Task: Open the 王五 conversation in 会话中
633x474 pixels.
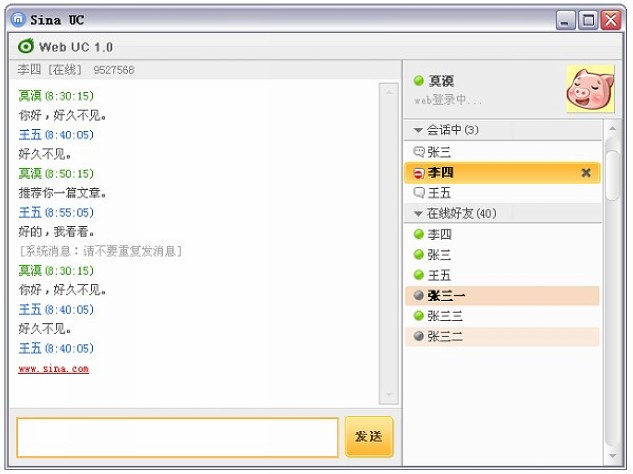Action: tap(503, 193)
